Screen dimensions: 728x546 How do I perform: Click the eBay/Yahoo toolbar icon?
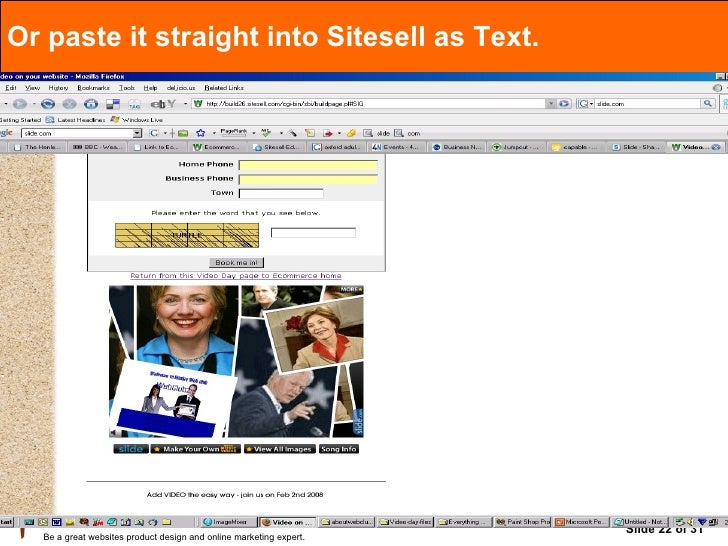point(163,104)
